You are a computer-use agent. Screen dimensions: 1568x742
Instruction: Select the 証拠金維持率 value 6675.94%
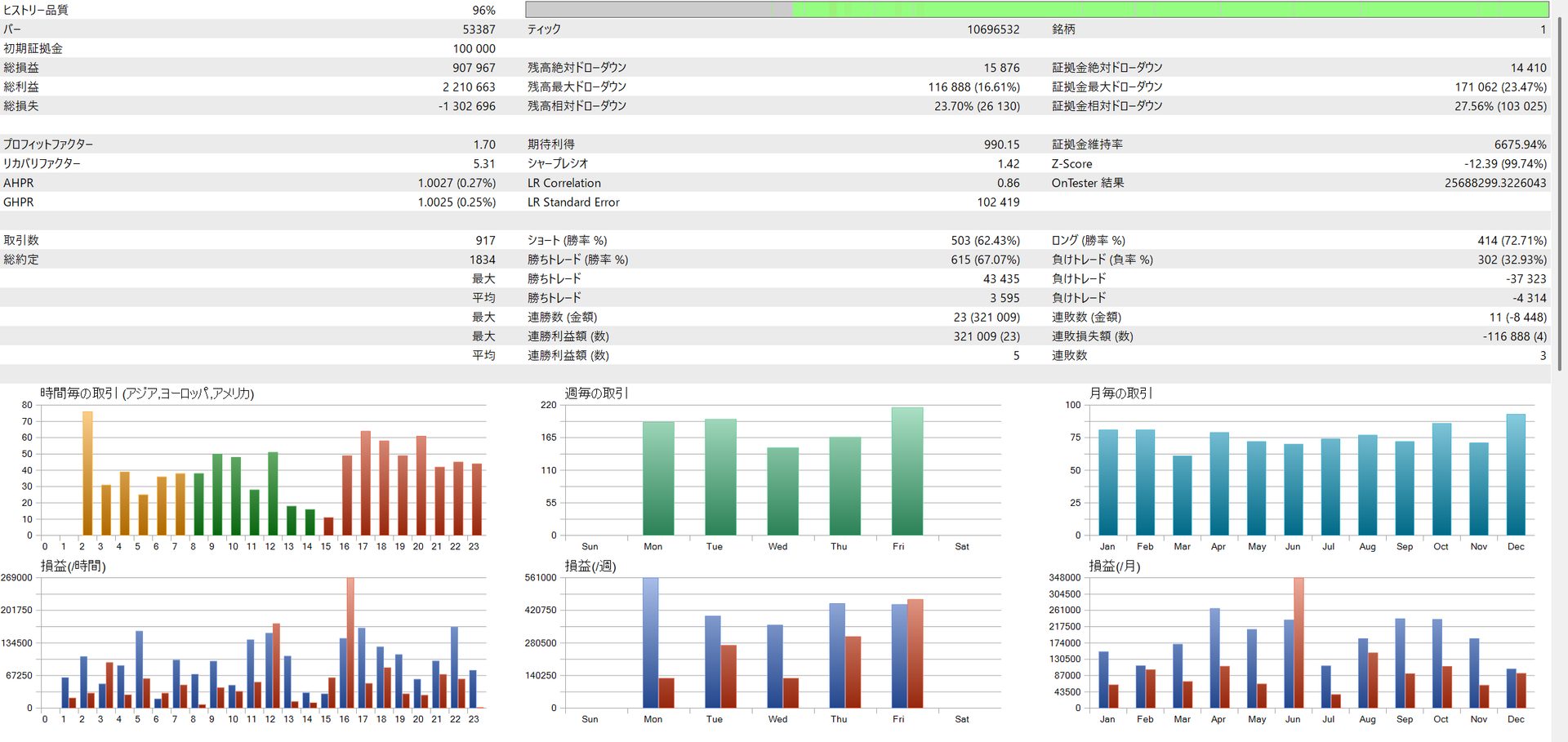point(1520,144)
